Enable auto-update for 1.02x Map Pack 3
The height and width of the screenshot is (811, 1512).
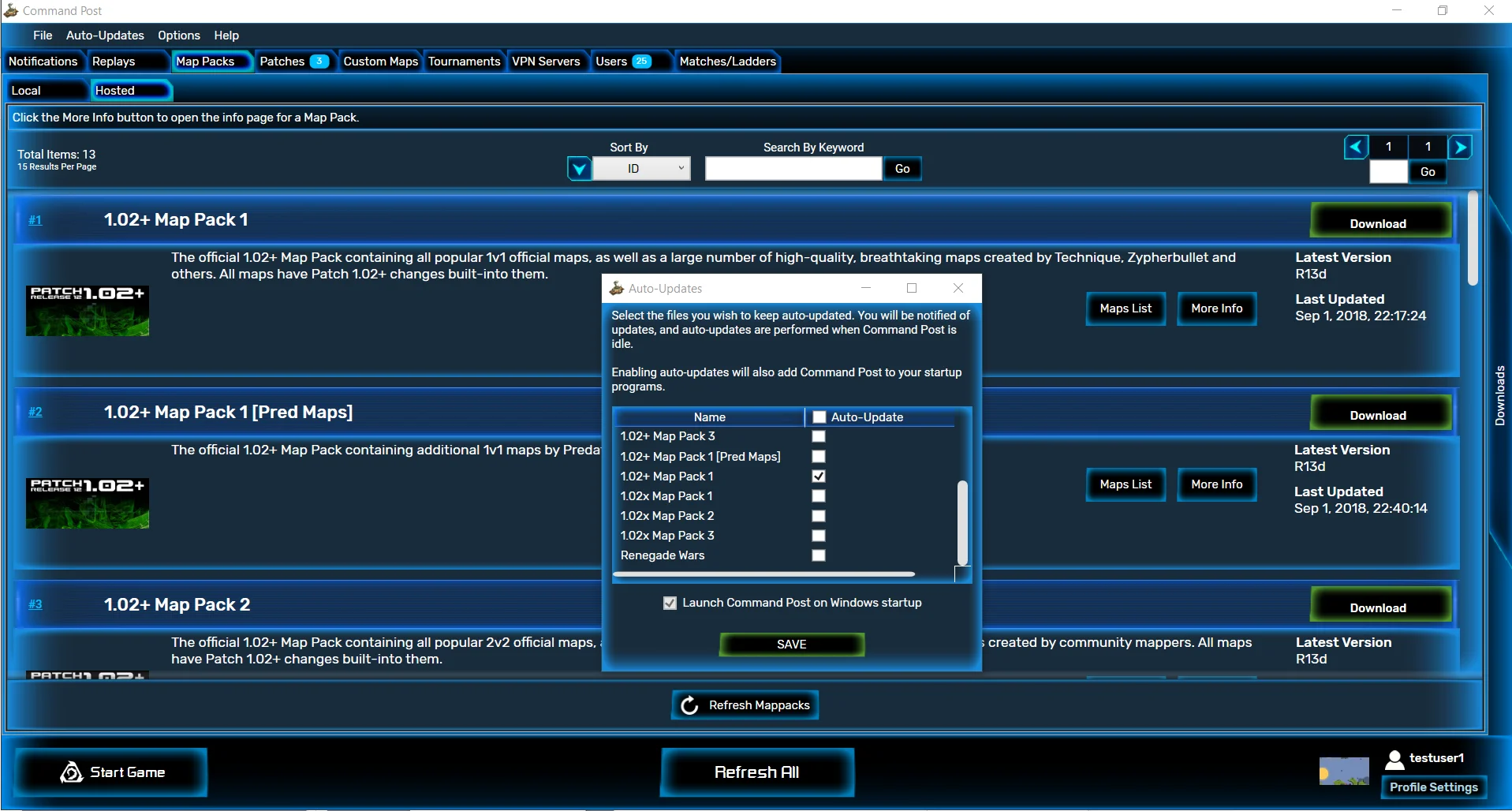819,535
